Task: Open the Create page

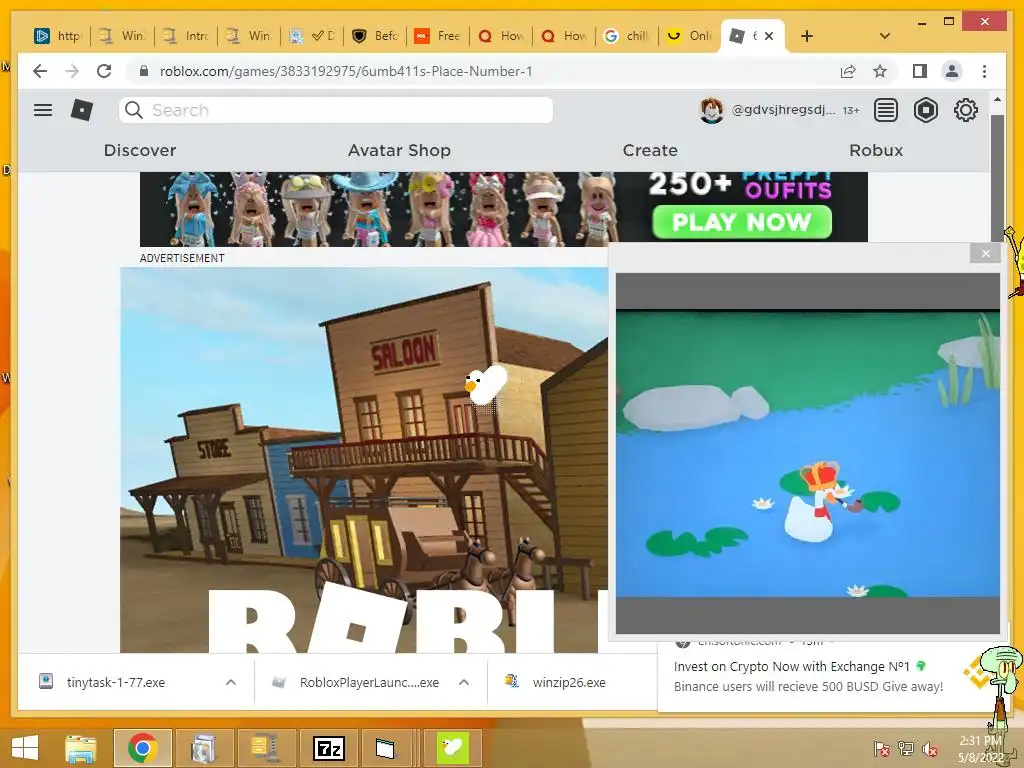Action: pos(650,150)
